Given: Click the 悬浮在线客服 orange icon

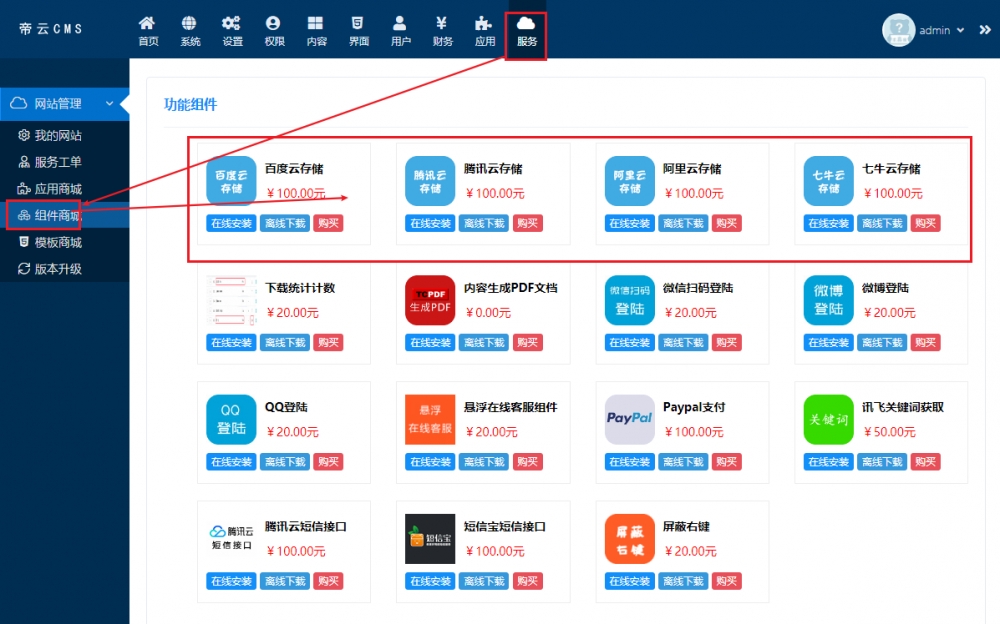Looking at the screenshot, I should coord(430,420).
